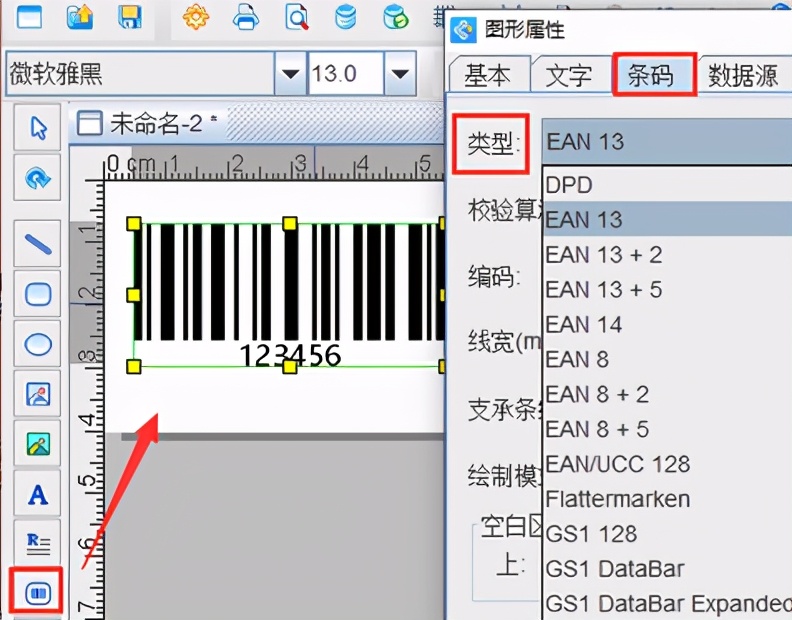
Task: Click the new label document icon
Action: [x=30, y=17]
